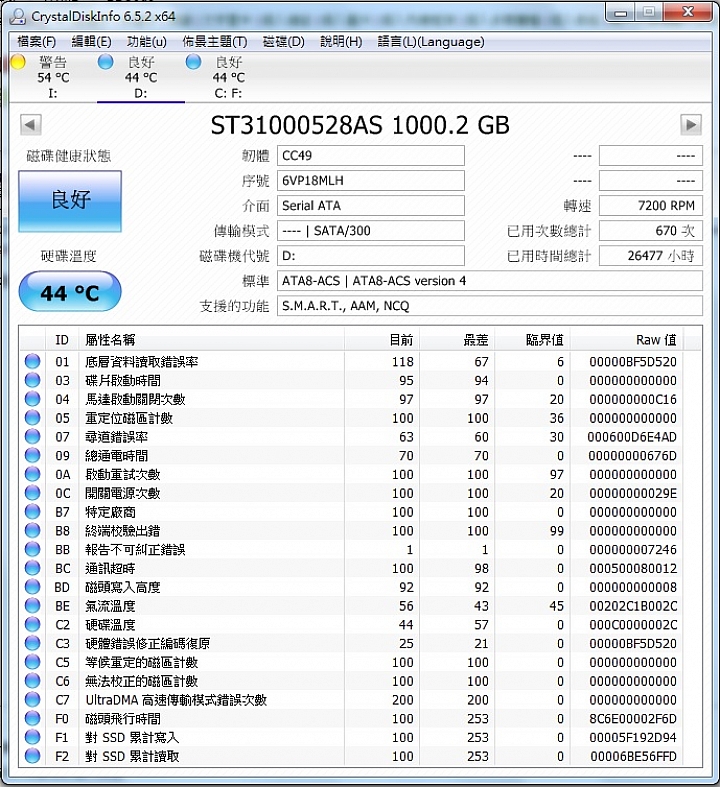This screenshot has width=720, height=787.
Task: Click the status icon of attribute C2
Action: click(33, 624)
